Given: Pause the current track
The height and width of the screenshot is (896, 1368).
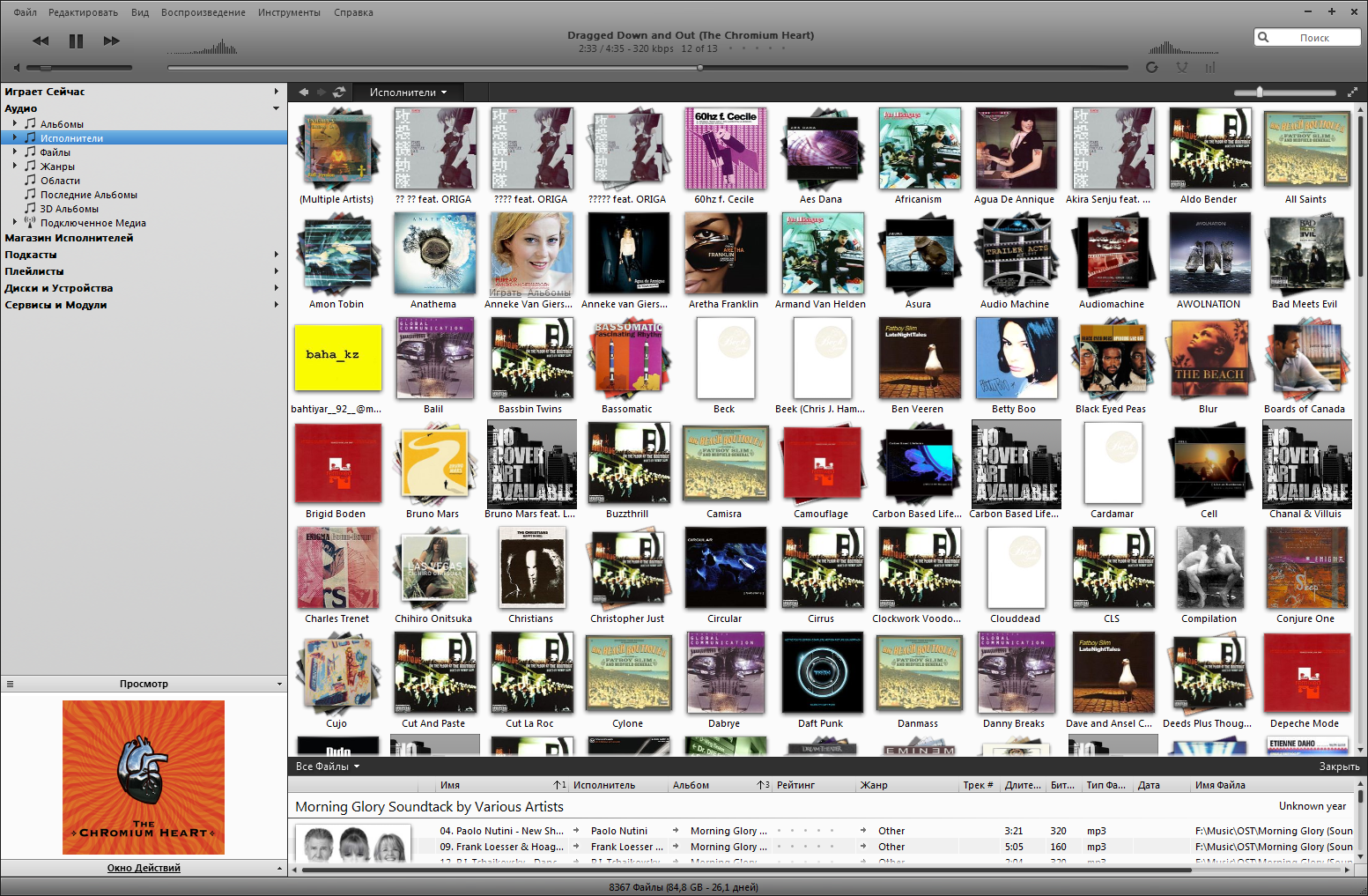Looking at the screenshot, I should (x=76, y=41).
